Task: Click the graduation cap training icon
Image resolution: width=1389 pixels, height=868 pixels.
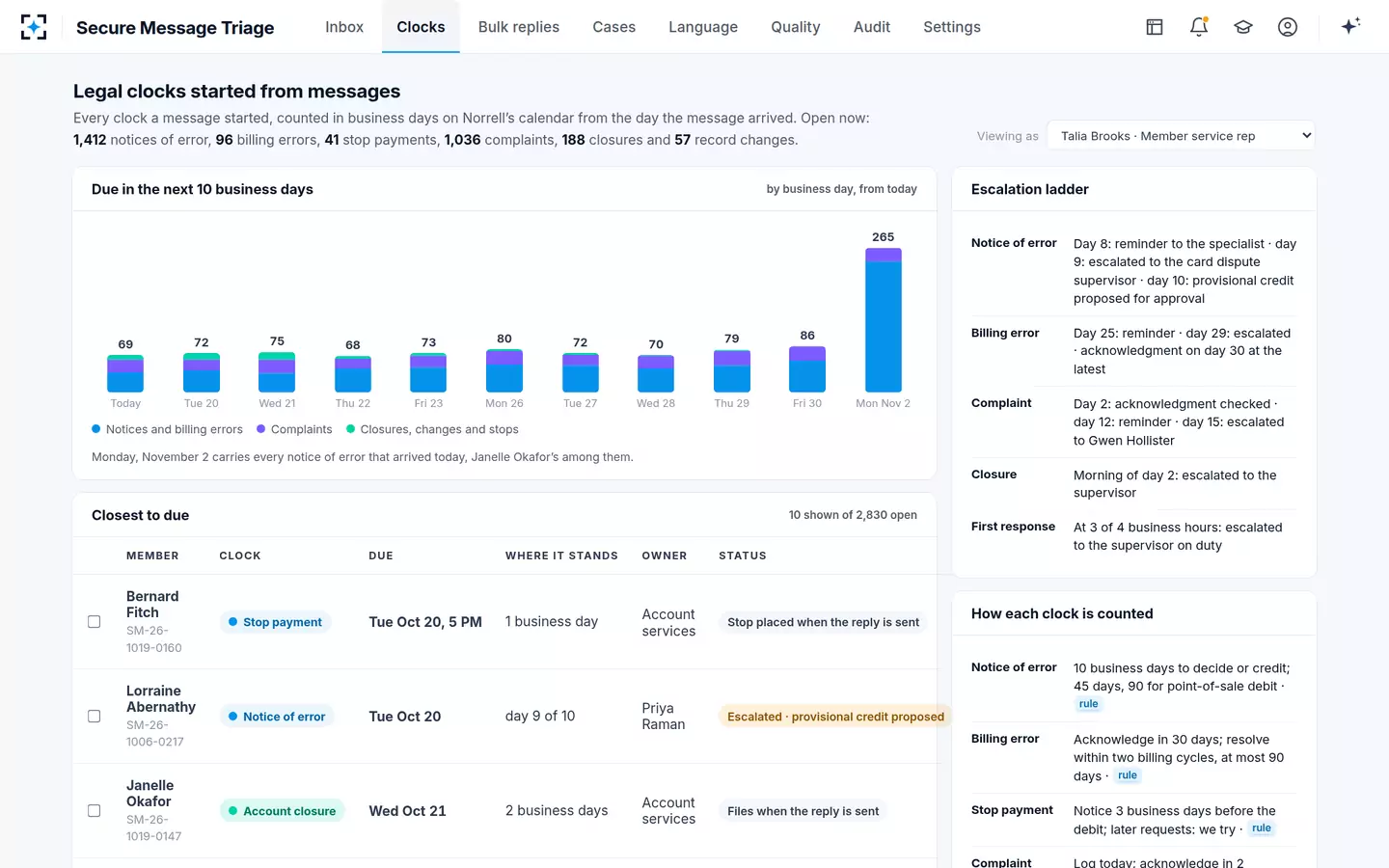Action: click(x=1243, y=27)
